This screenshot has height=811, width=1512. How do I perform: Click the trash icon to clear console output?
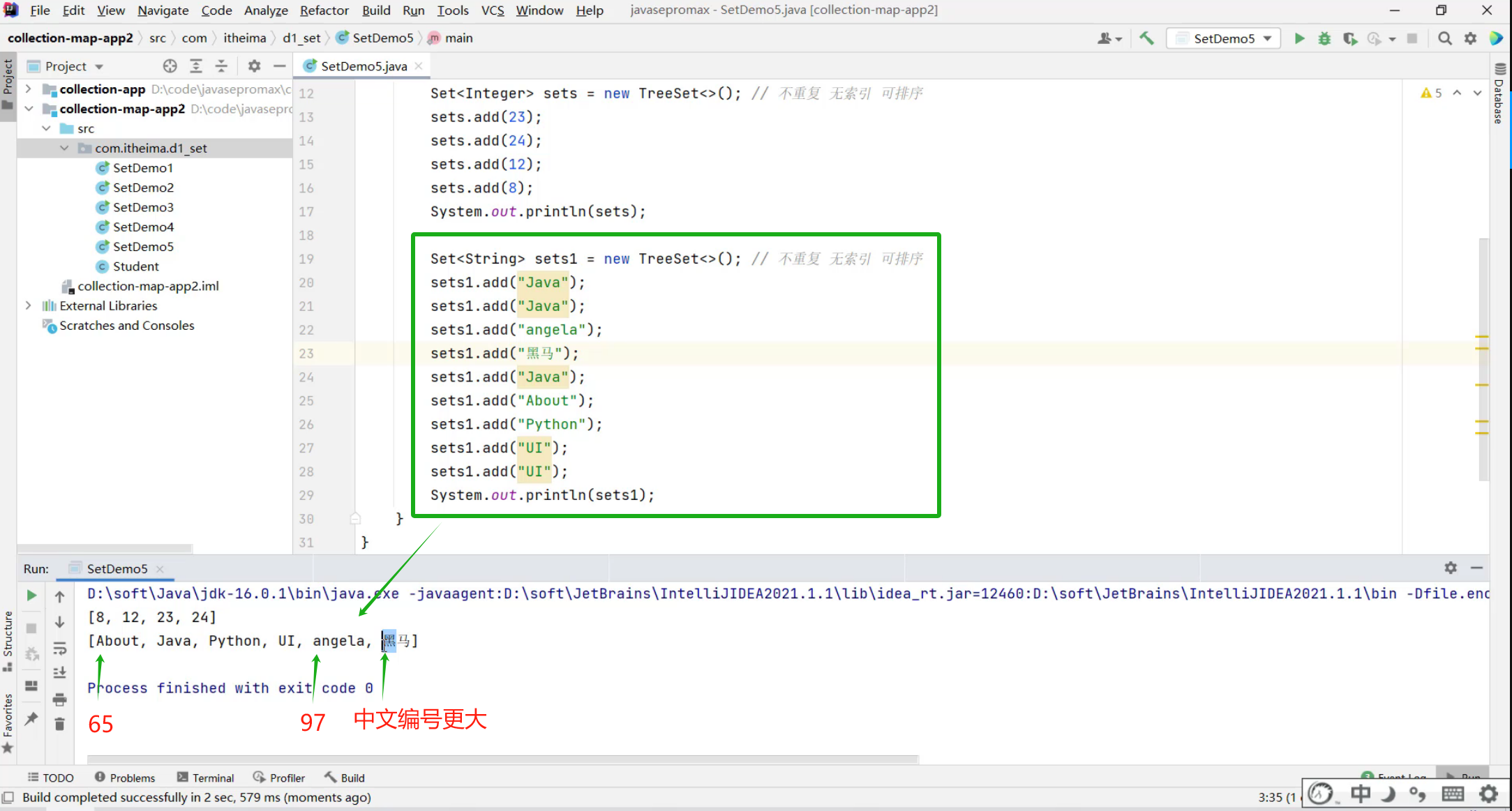(x=59, y=725)
